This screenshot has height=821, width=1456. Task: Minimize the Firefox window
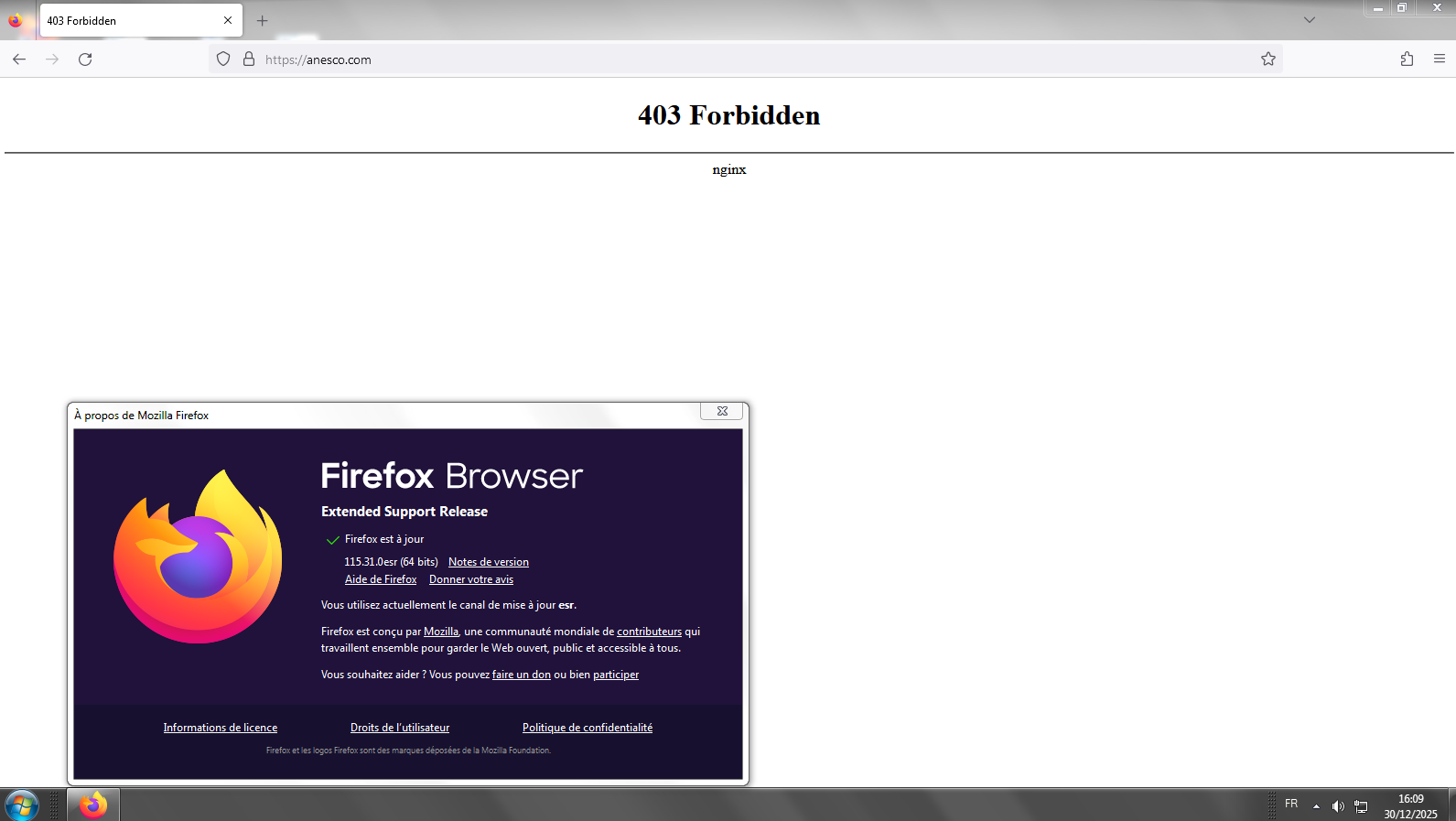point(1377,7)
